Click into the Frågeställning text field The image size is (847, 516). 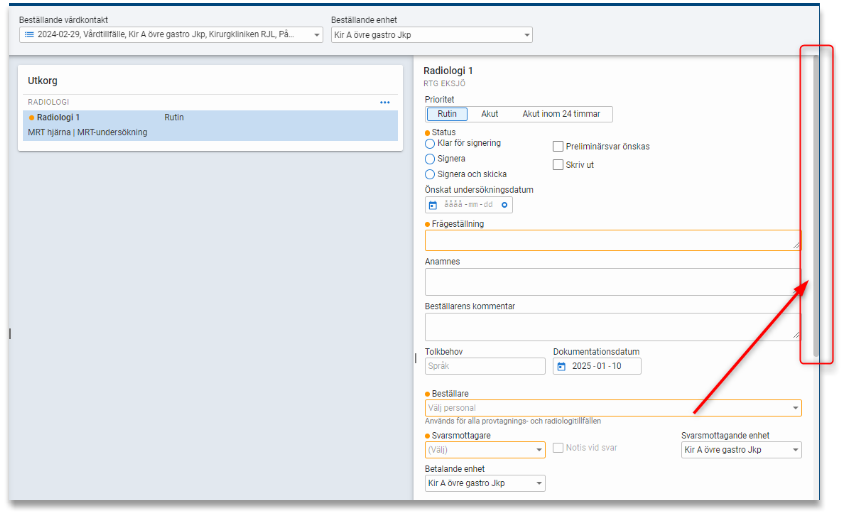pyautogui.click(x=610, y=240)
